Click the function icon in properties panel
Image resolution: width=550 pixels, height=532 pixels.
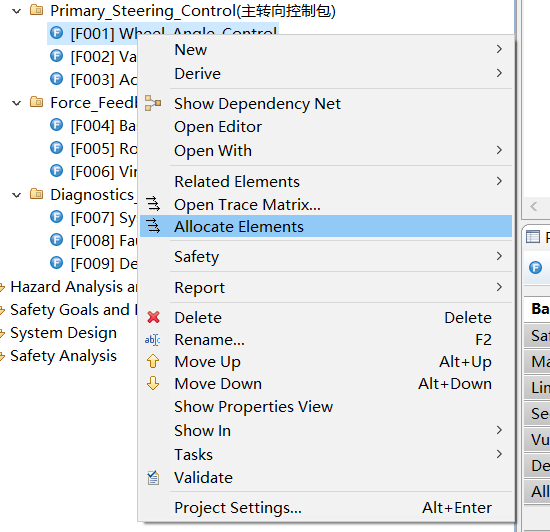click(535, 268)
